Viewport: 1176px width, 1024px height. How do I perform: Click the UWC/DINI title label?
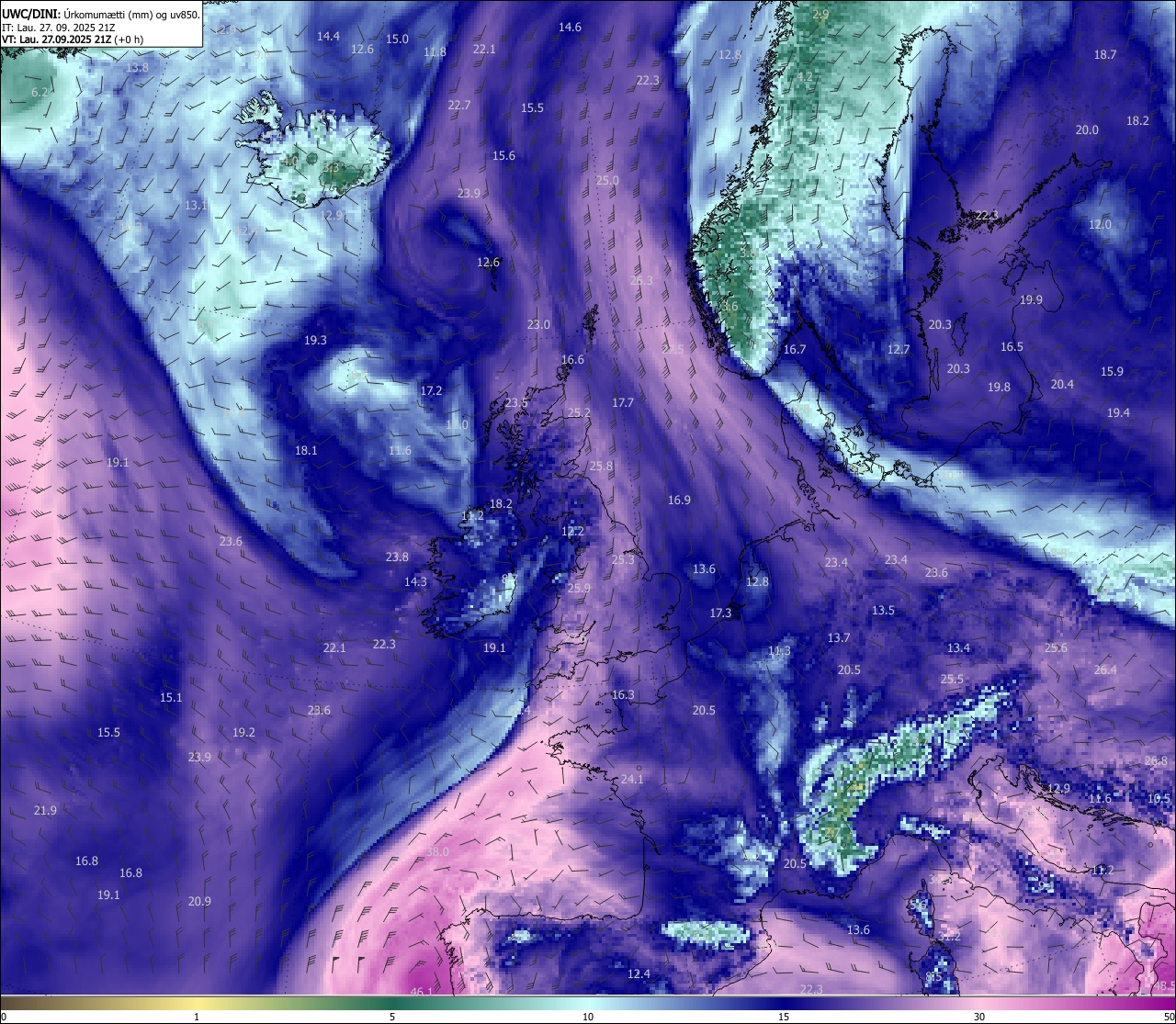[29, 14]
